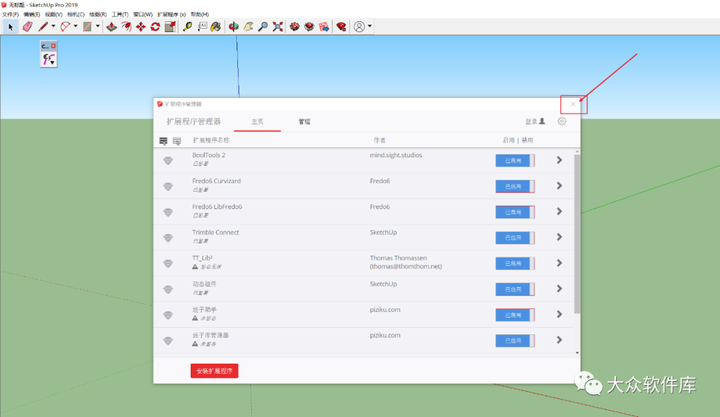
Task: Expand details chevron for Fredo6 Curvizard
Action: (x=559, y=186)
